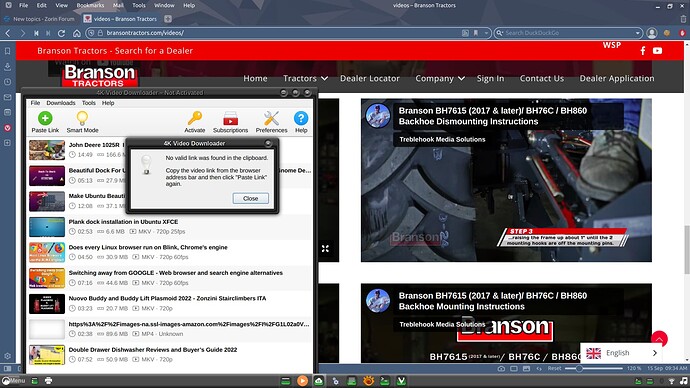Close the no valid link dialog
Screen dimensions: 690x388
250,198
